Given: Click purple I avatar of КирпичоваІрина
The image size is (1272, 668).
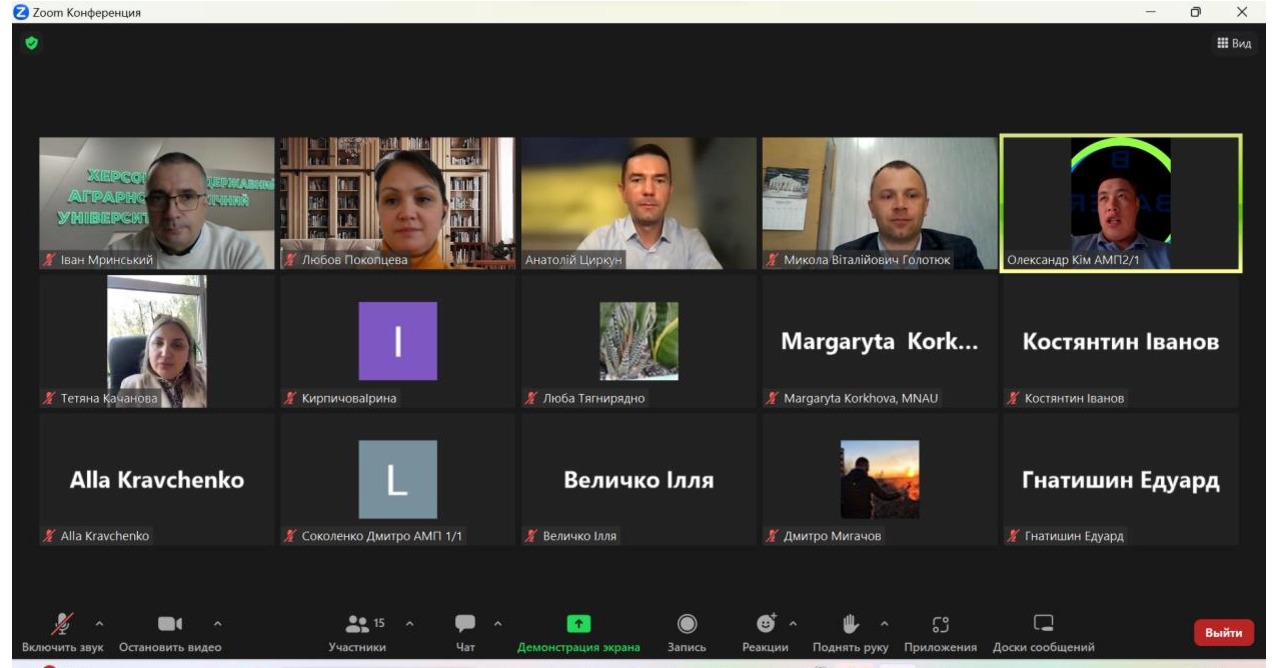Looking at the screenshot, I should tap(398, 341).
